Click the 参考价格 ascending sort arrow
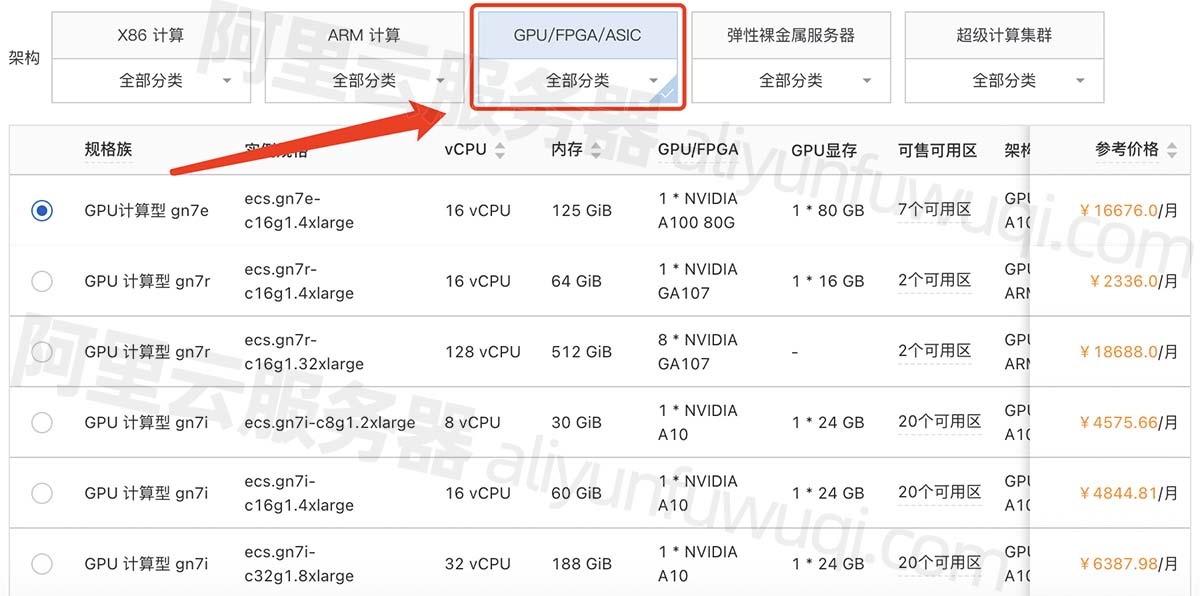The height and width of the screenshot is (596, 1200). coord(1170,146)
